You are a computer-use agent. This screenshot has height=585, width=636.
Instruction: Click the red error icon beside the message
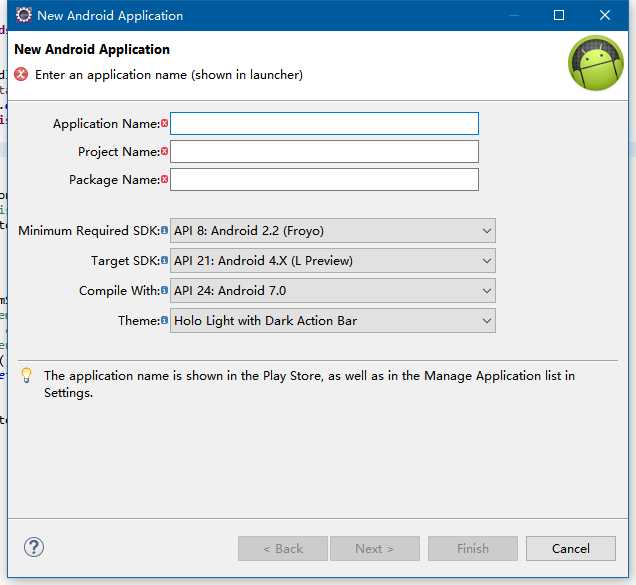[21, 75]
